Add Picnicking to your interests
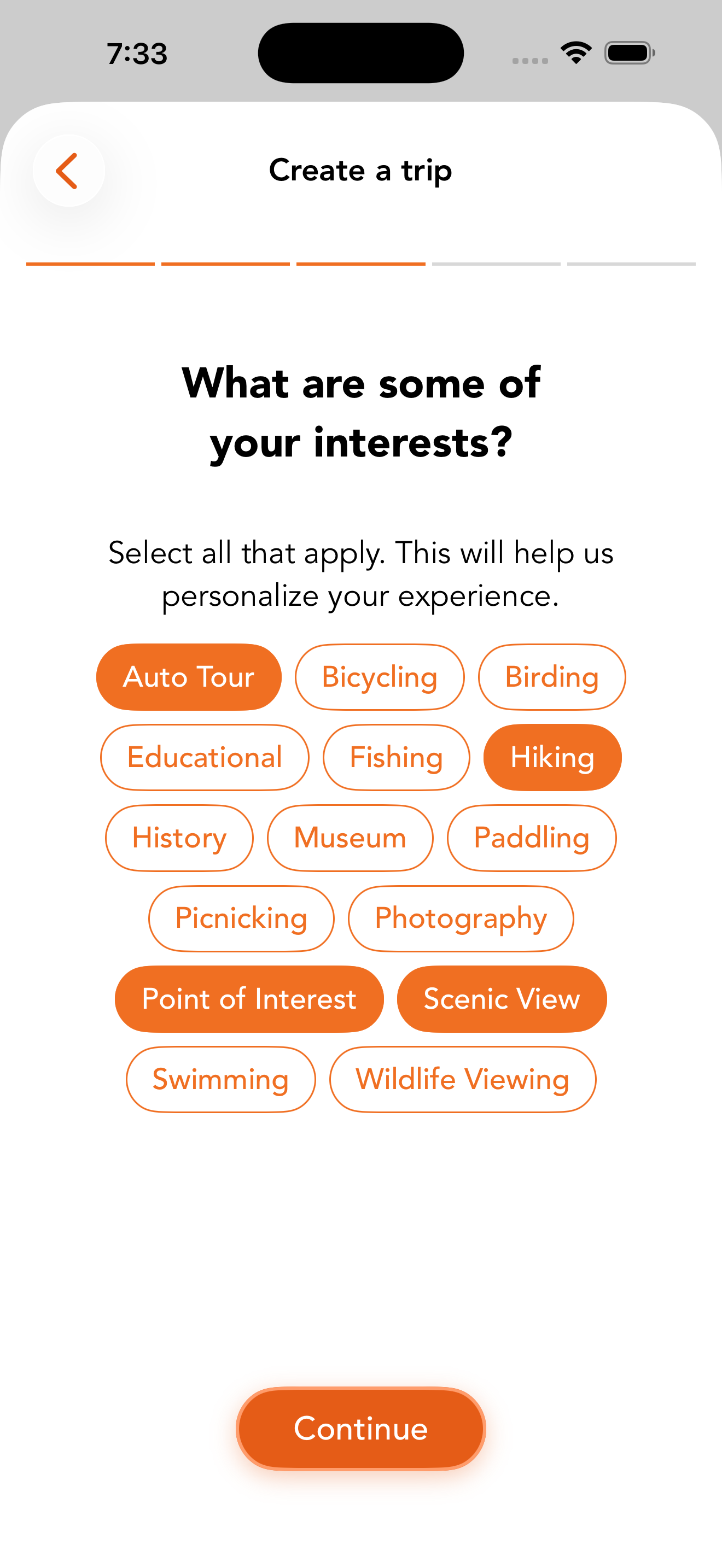 pos(241,918)
